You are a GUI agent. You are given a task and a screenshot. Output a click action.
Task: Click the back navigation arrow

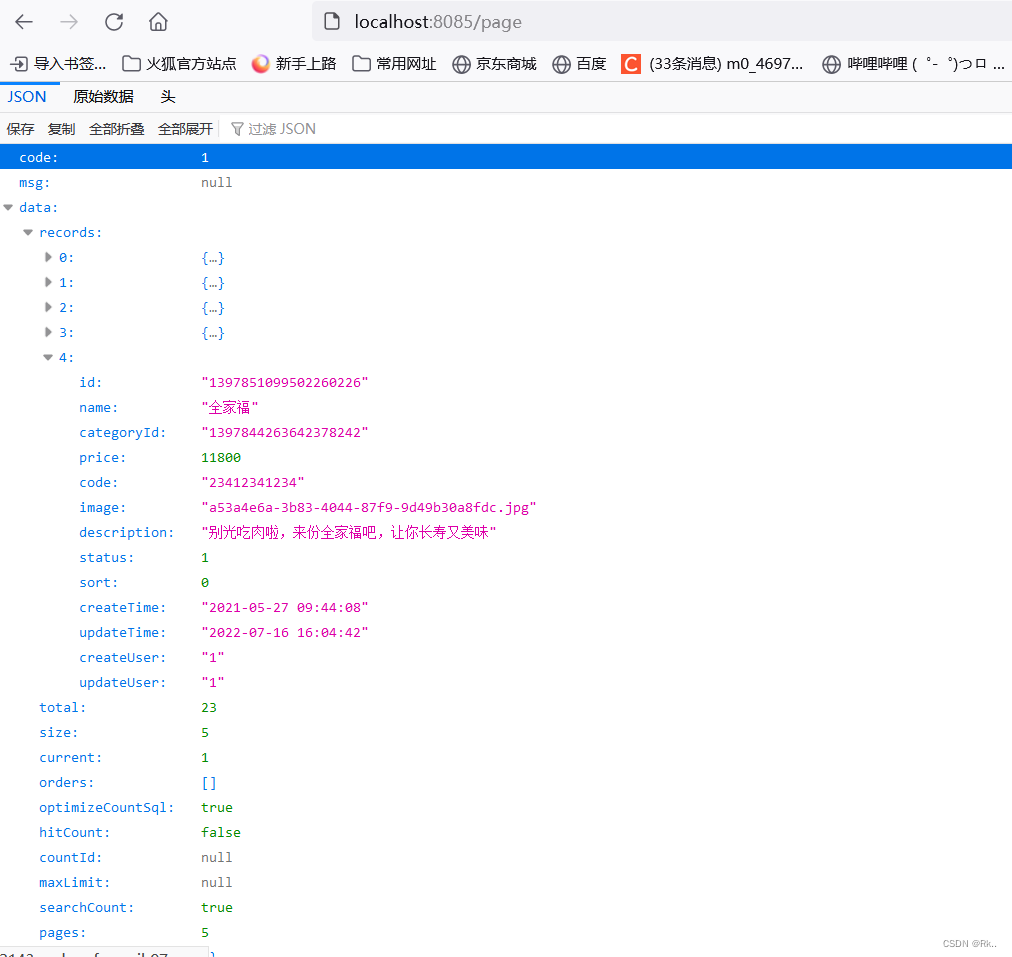pyautogui.click(x=23, y=21)
